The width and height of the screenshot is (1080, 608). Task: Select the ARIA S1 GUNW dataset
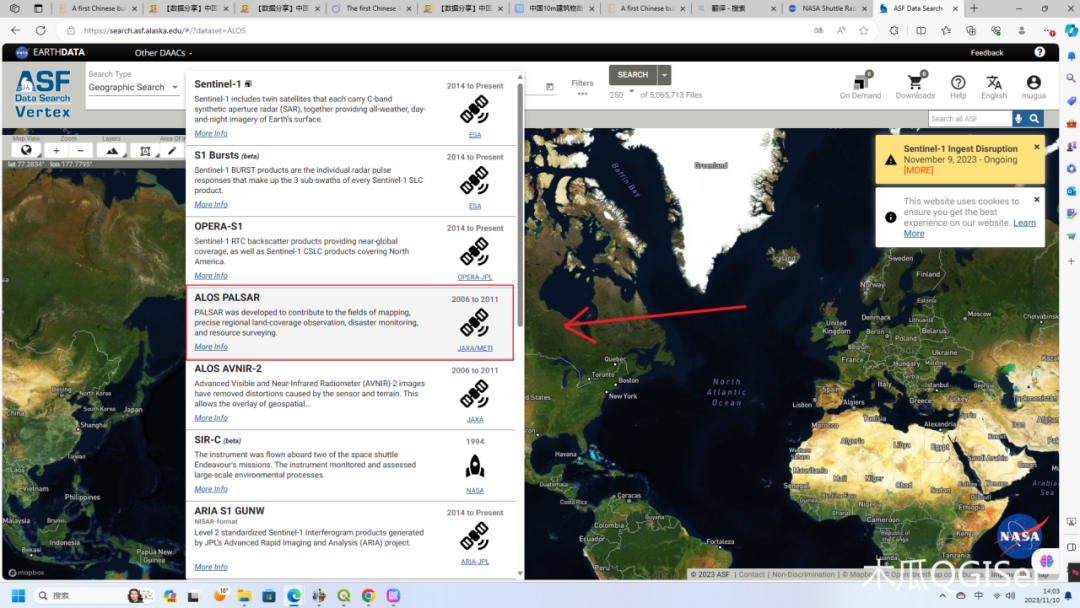(x=350, y=538)
